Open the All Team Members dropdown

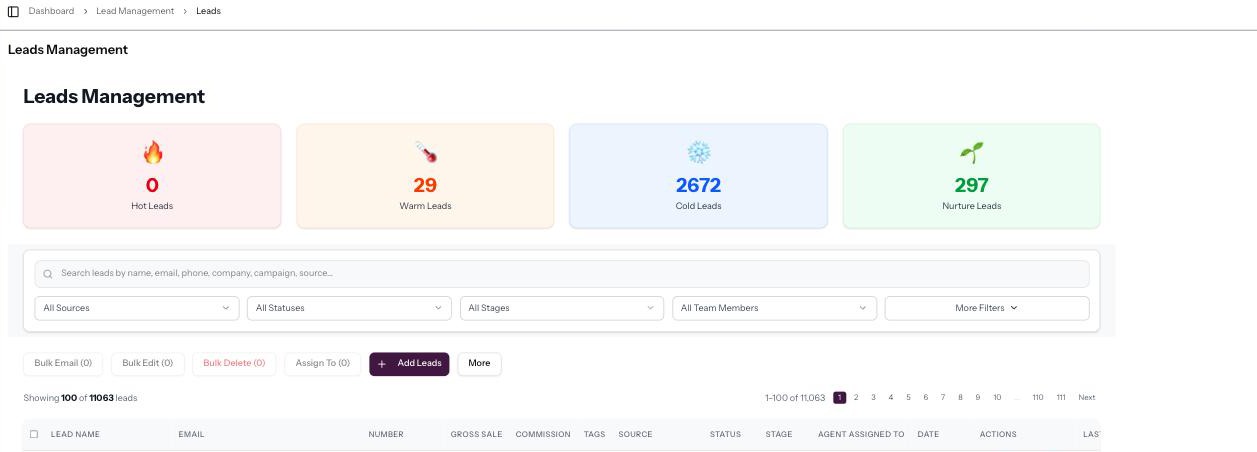click(x=774, y=308)
